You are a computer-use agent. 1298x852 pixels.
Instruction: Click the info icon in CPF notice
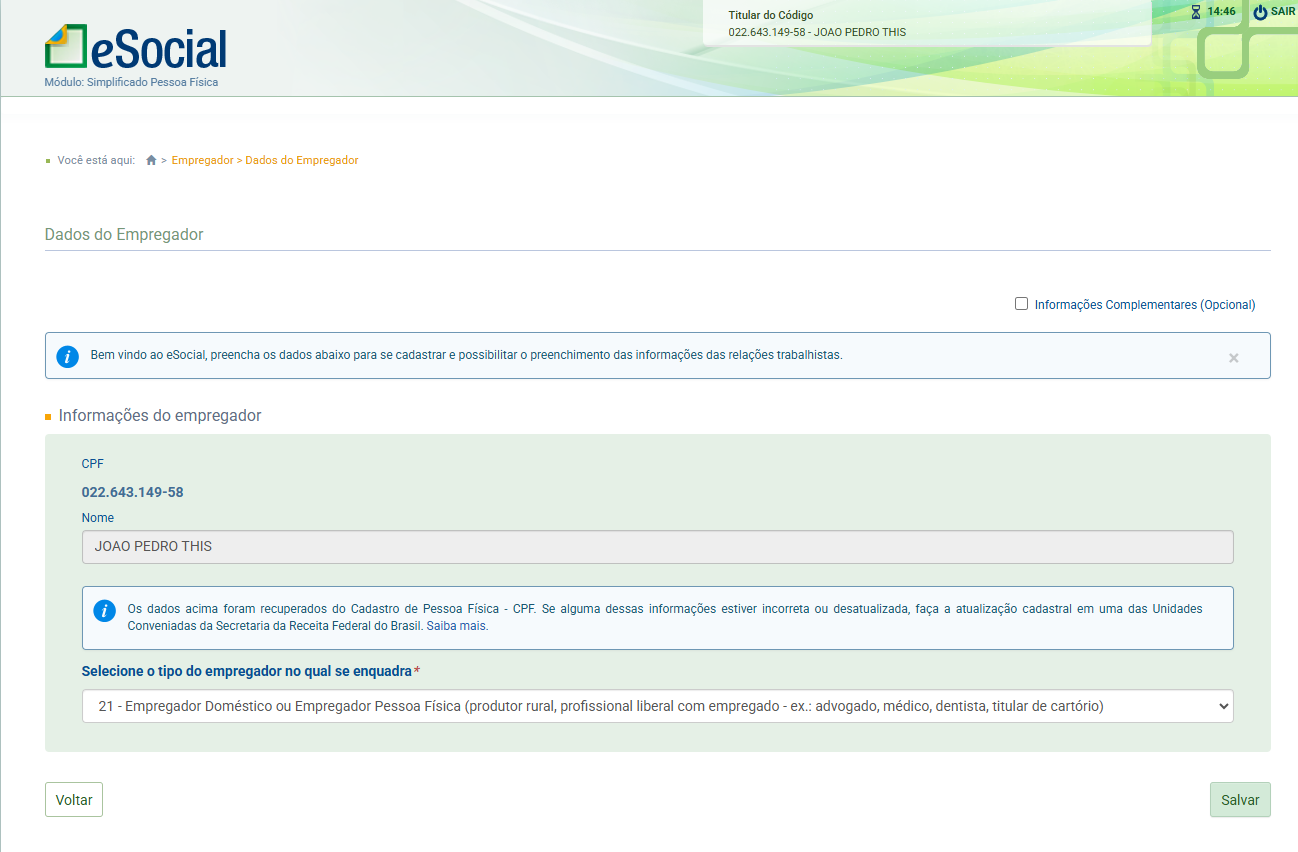[104, 610]
